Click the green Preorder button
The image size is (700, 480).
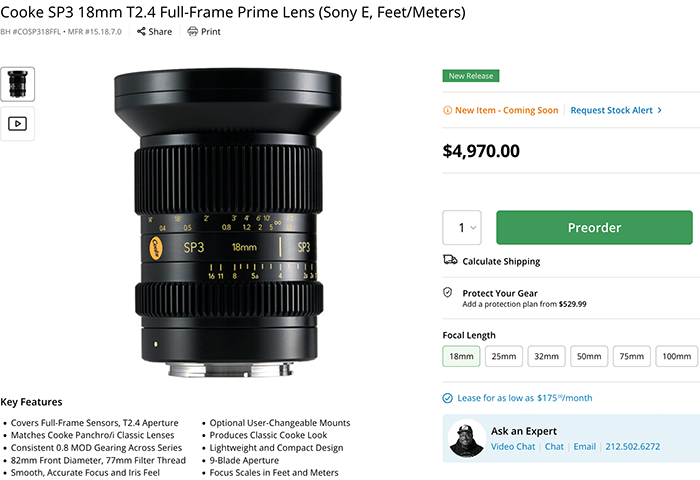tap(594, 228)
